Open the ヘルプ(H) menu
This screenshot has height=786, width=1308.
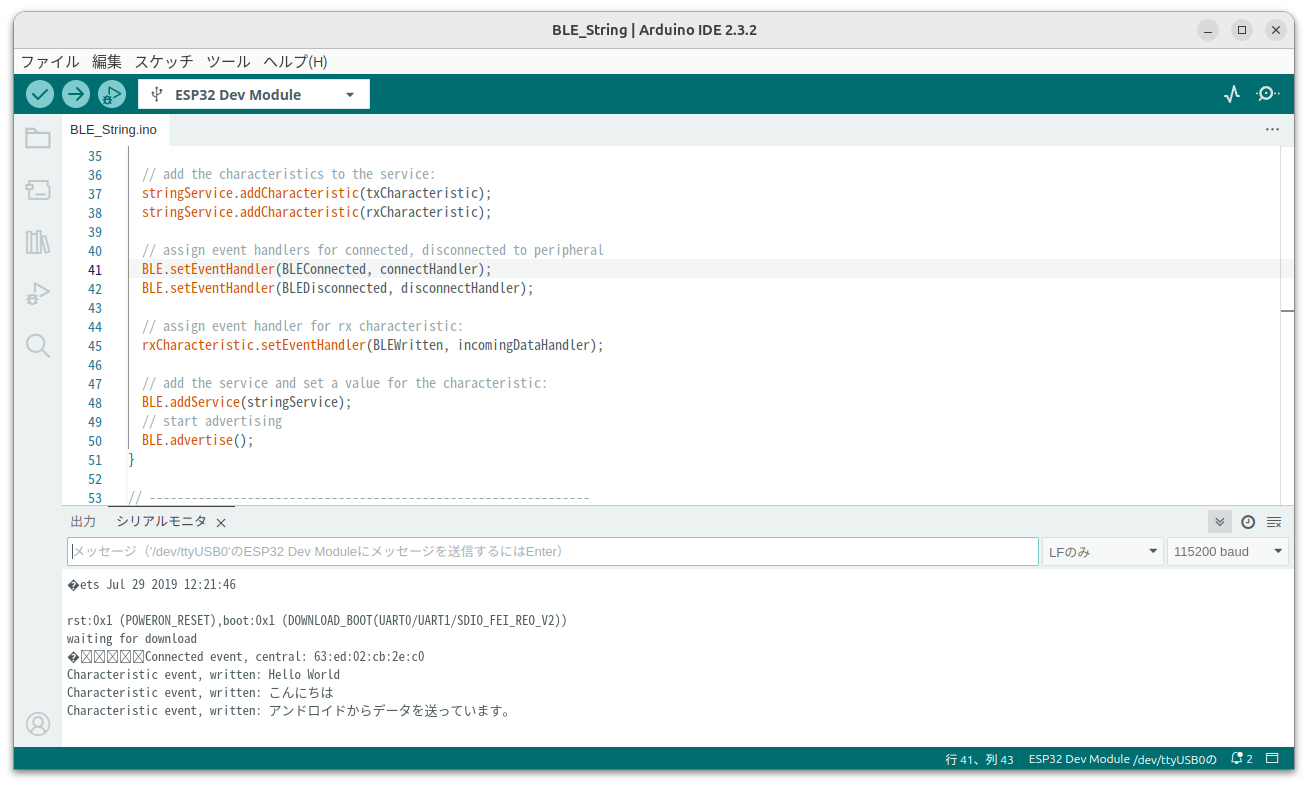click(295, 61)
